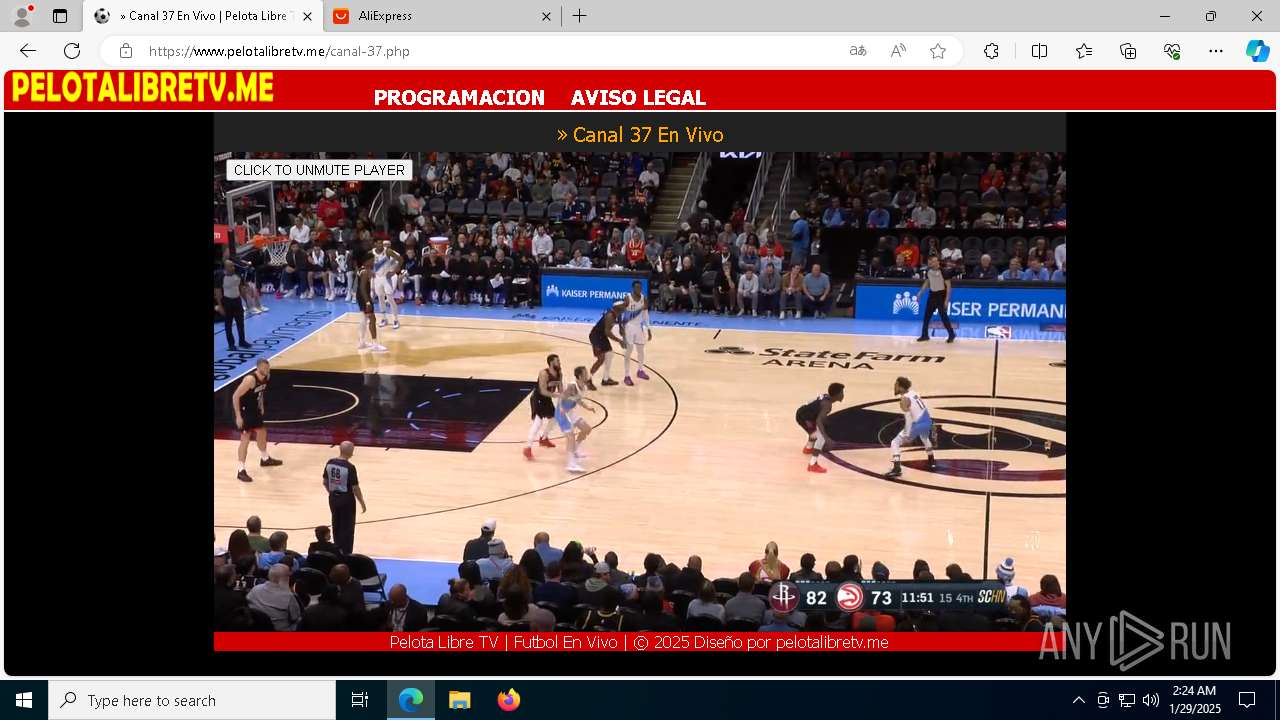Open the network status tray icon
The image size is (1280, 720).
1127,700
